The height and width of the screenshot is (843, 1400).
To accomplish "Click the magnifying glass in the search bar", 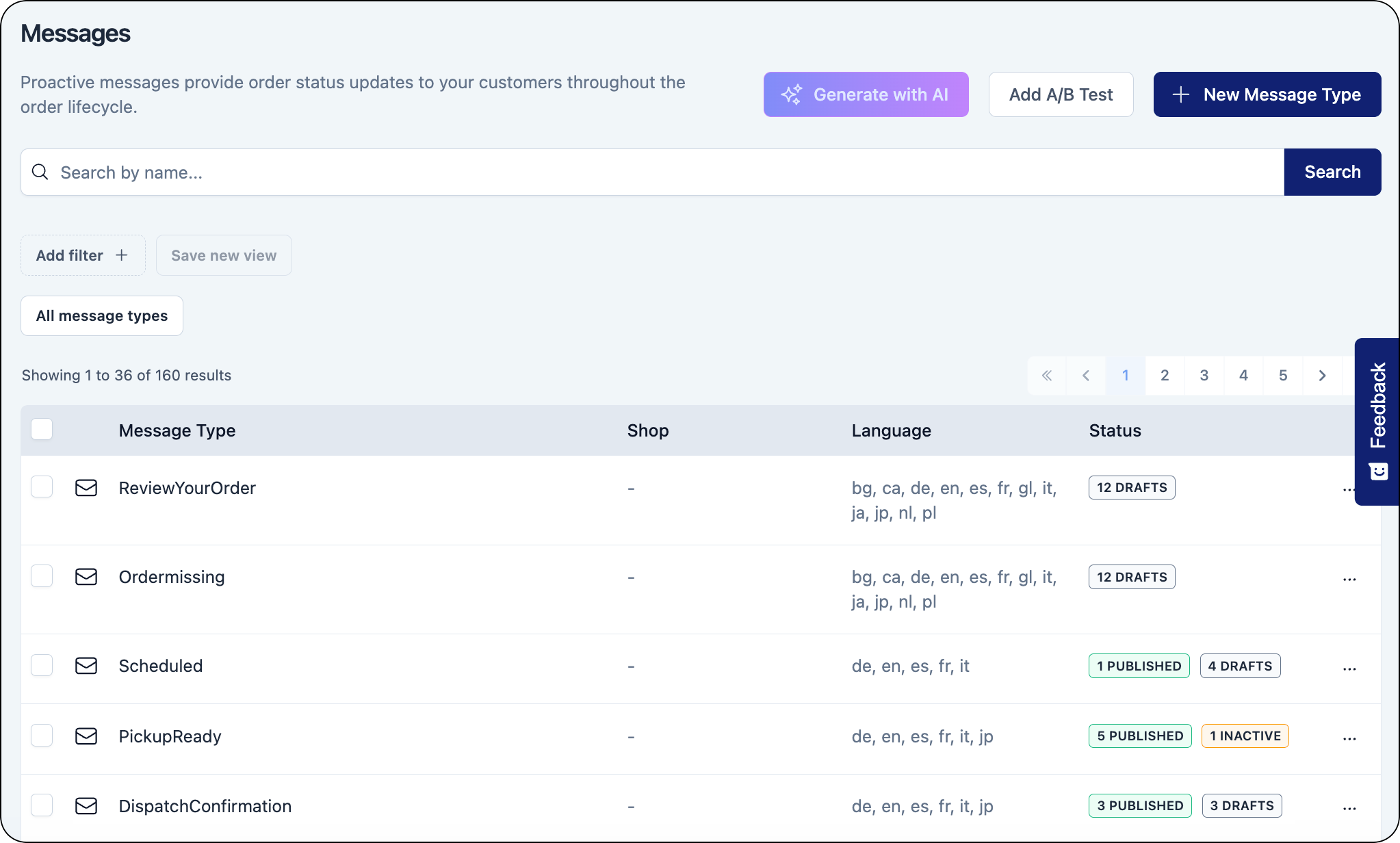I will pos(40,172).
